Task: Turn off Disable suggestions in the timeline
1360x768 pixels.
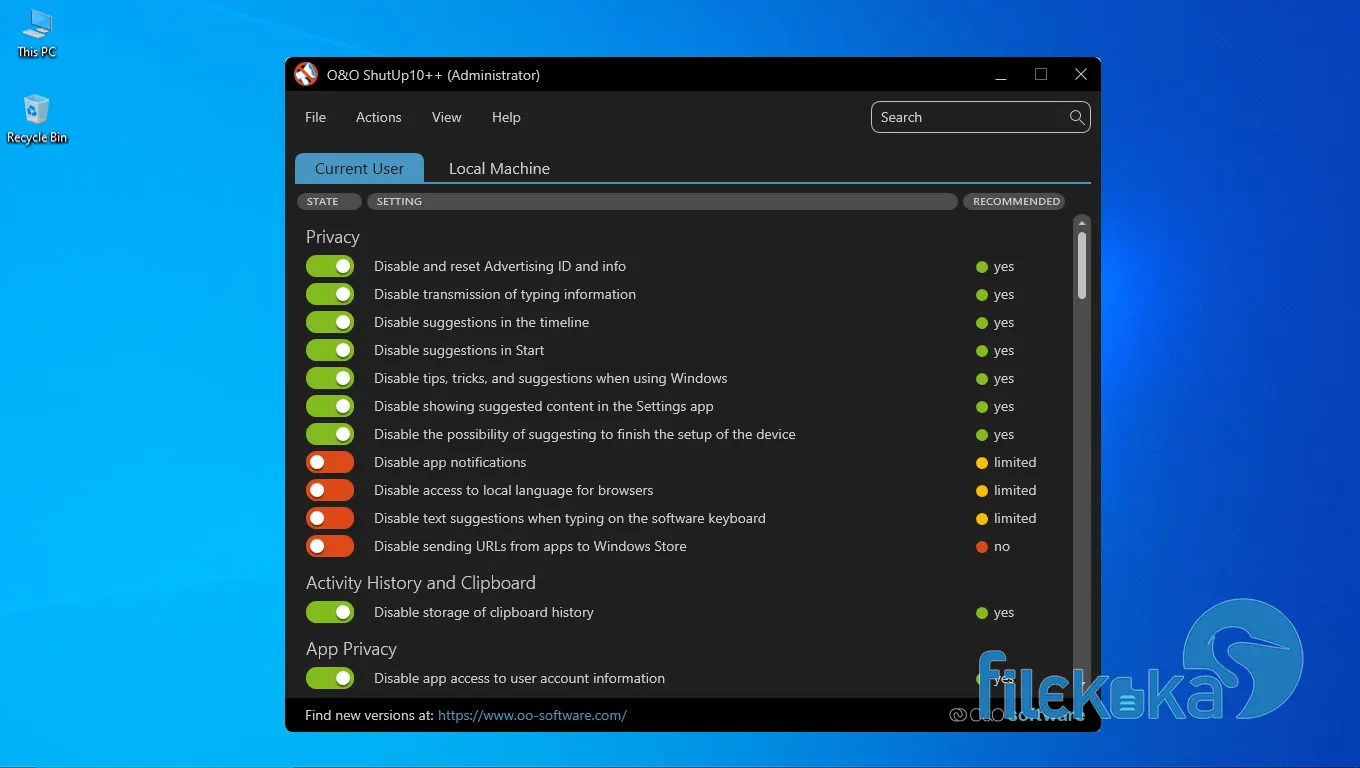Action: [330, 322]
